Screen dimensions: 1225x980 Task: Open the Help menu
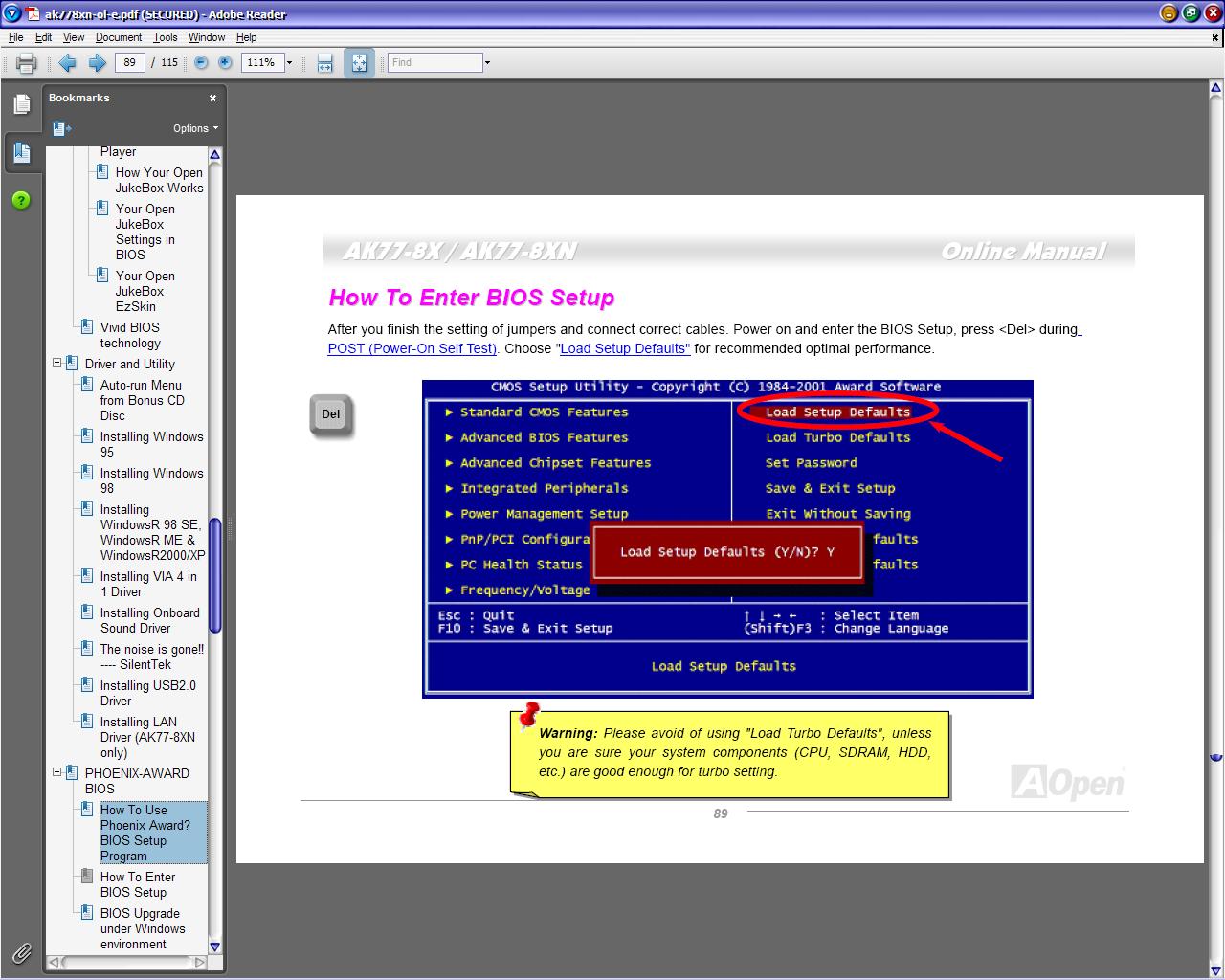(246, 37)
